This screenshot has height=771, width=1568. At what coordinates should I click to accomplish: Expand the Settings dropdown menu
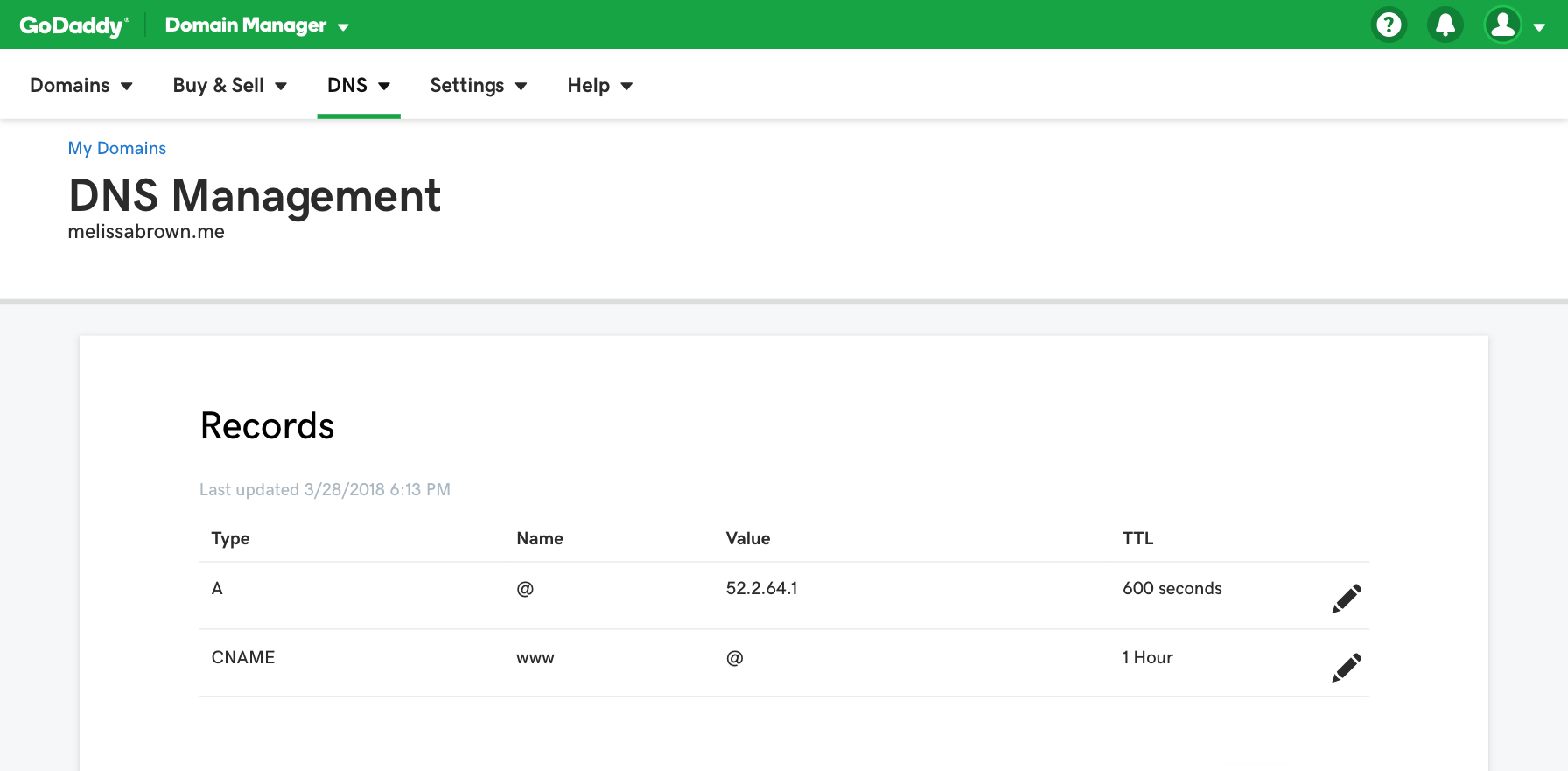(x=478, y=86)
